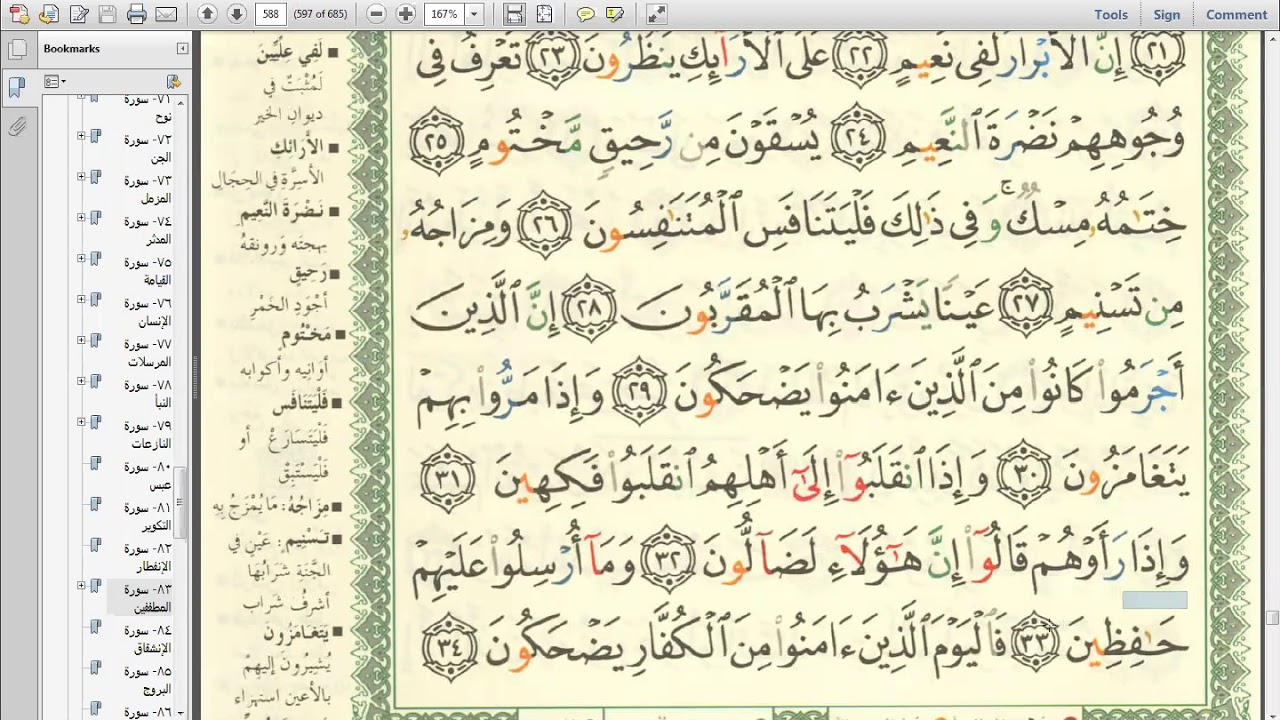Open the zoom percentage dropdown arrow
The image size is (1280, 720).
point(474,14)
